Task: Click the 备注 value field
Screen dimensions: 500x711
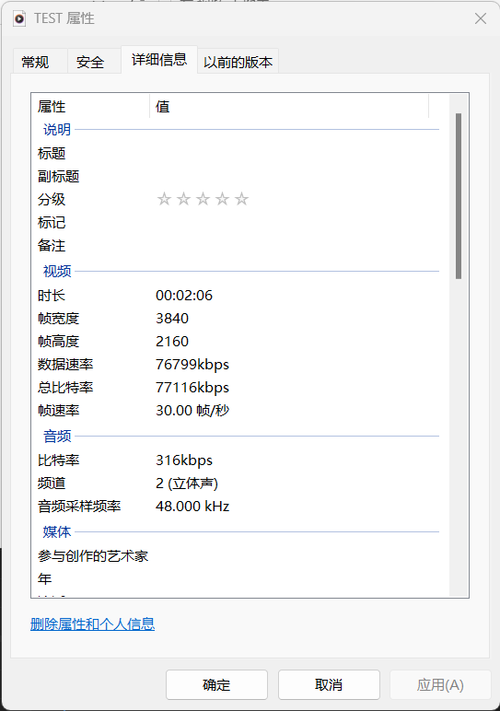Action: coord(297,246)
